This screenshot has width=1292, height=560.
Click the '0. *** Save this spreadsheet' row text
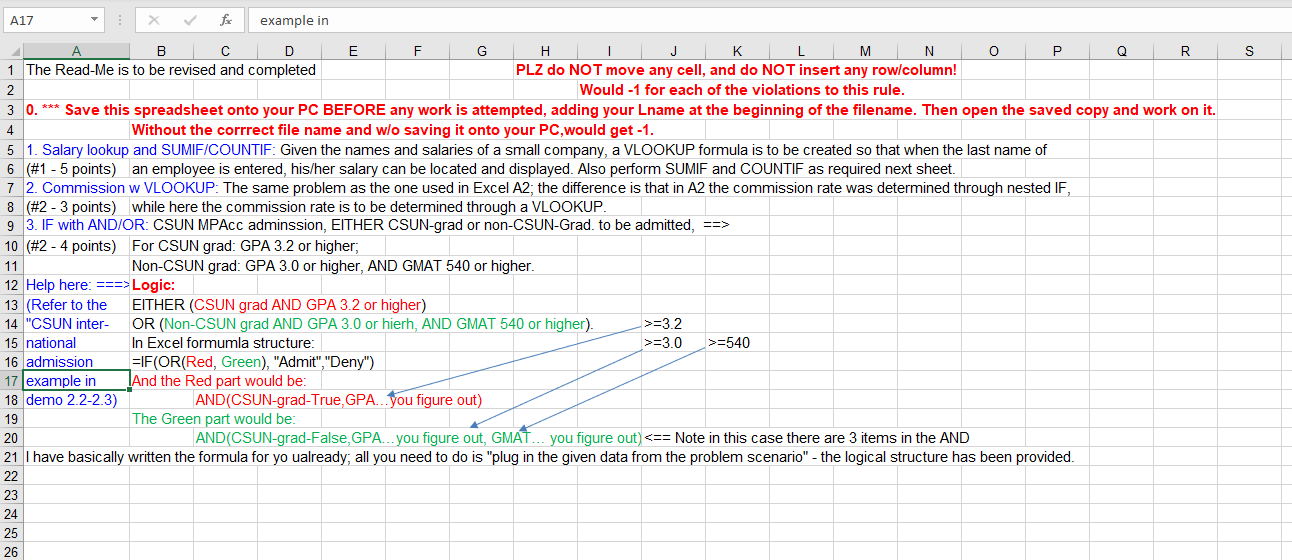point(621,110)
